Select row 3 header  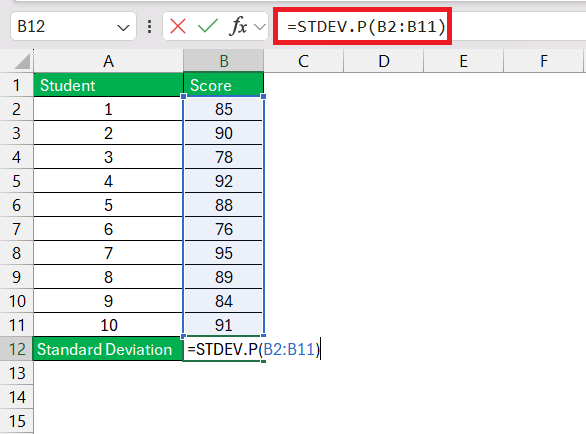click(16, 133)
